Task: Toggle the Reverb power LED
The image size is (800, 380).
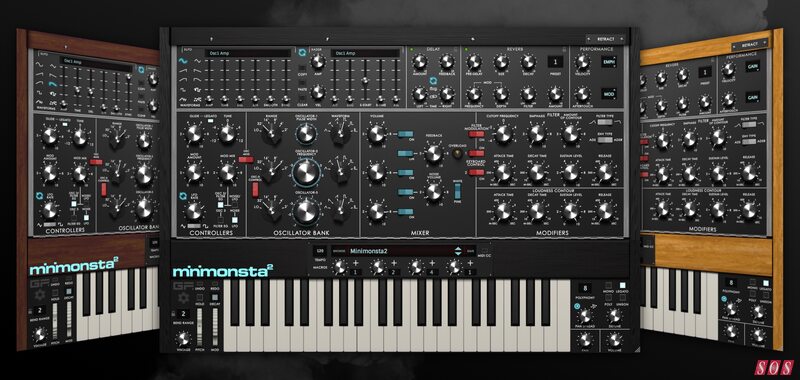Action: pyautogui.click(x=466, y=49)
